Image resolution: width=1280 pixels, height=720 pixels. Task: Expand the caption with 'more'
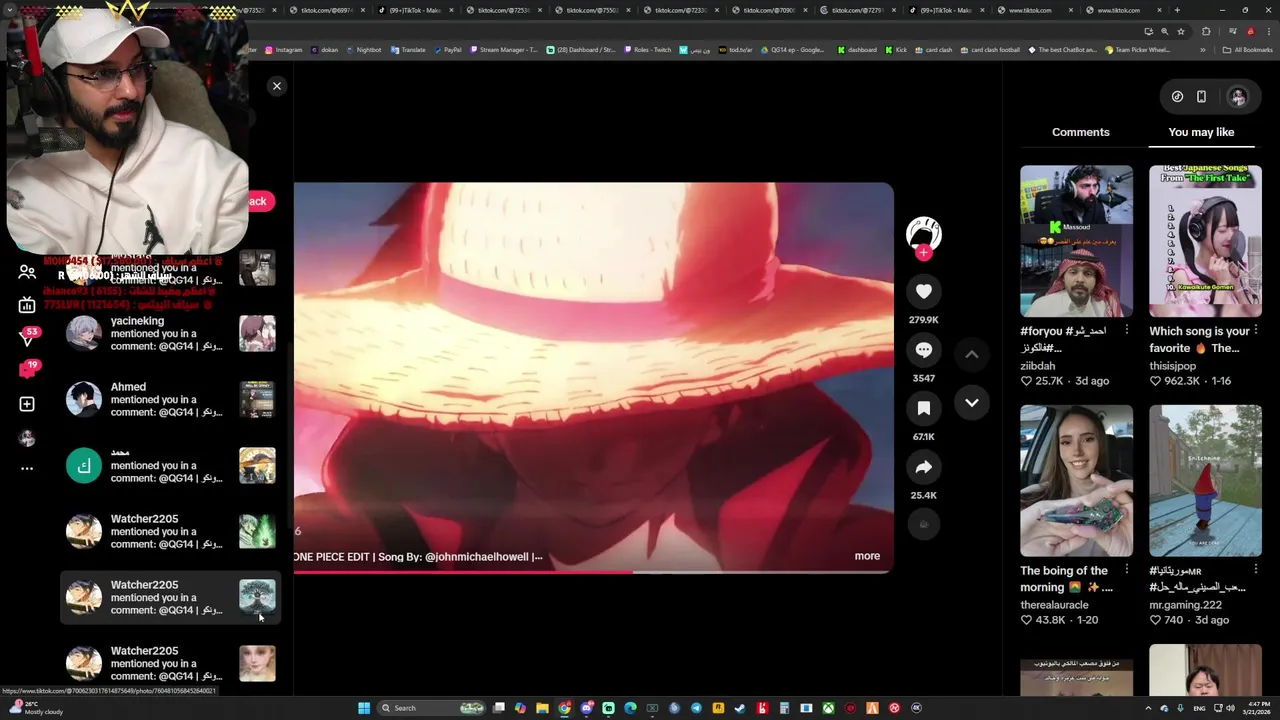point(867,556)
